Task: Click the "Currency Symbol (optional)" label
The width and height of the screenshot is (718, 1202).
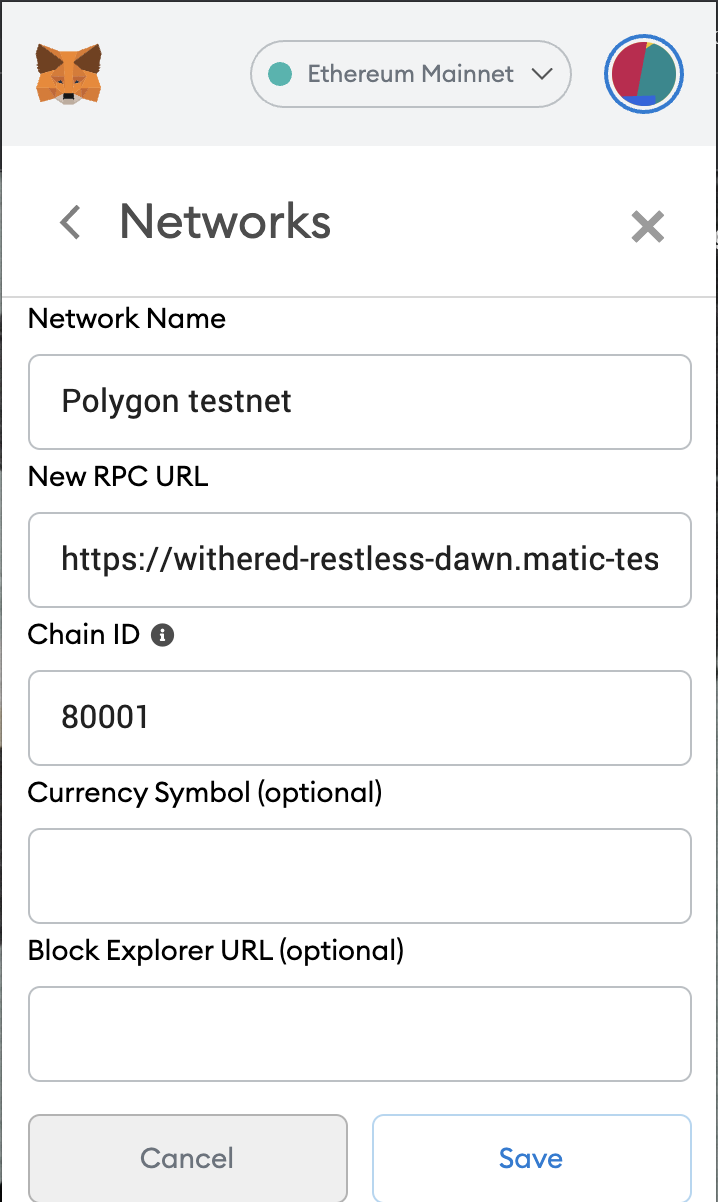Action: tap(205, 793)
